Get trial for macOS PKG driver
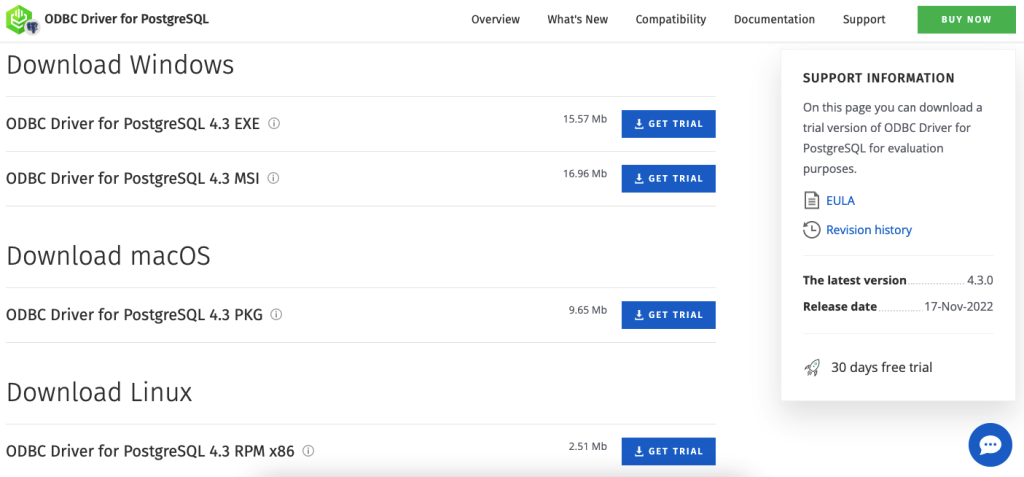The width and height of the screenshot is (1024, 477). pos(668,315)
